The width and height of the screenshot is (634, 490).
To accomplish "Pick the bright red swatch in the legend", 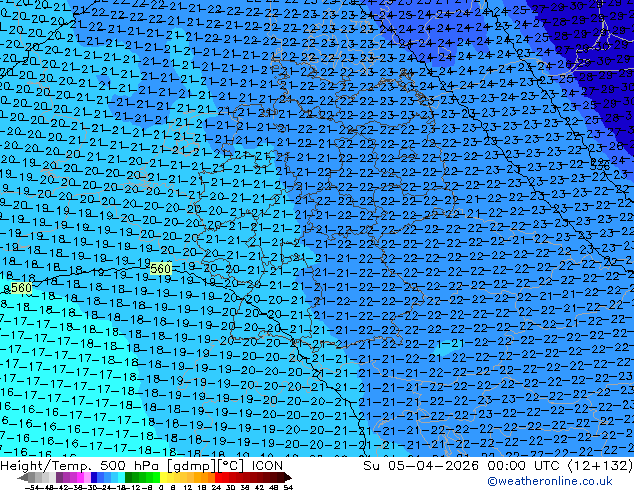I will pos(218,477).
